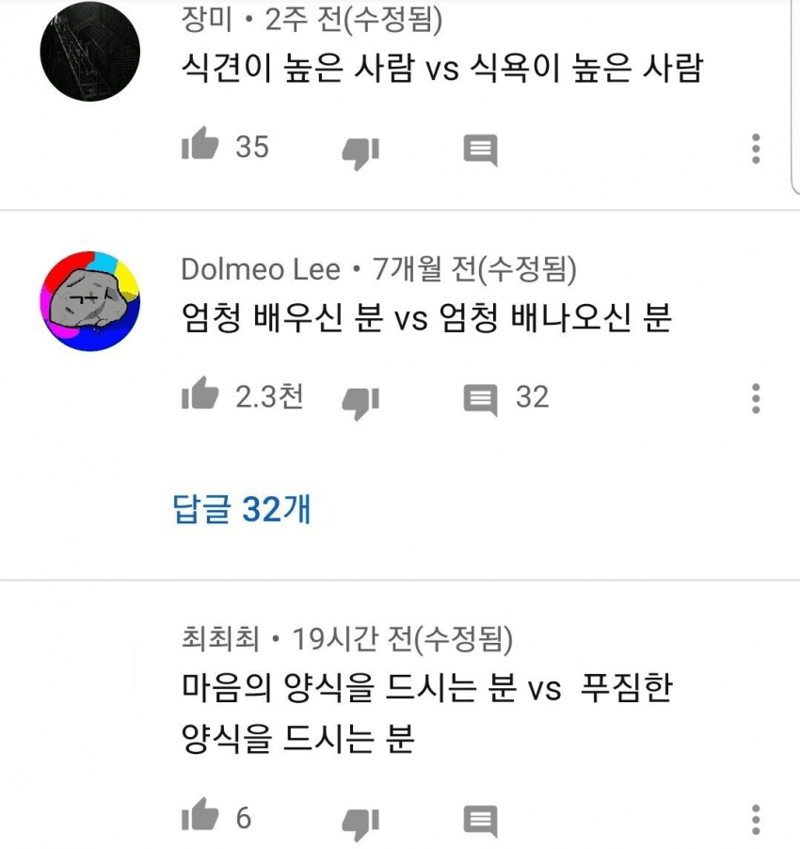
Task: Click the 35 like count on 장미's comment
Action: [252, 147]
